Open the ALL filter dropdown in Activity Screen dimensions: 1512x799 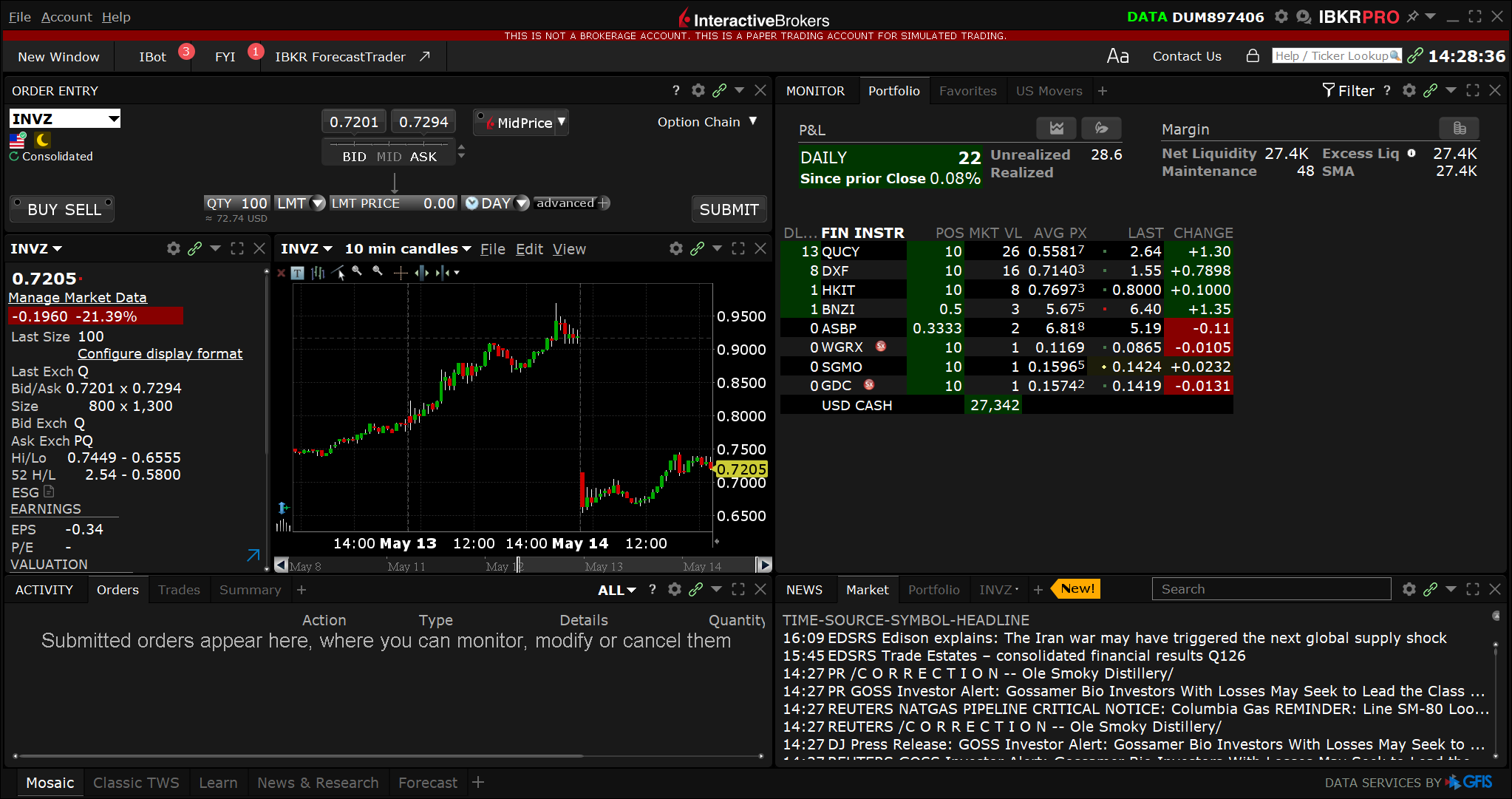617,590
